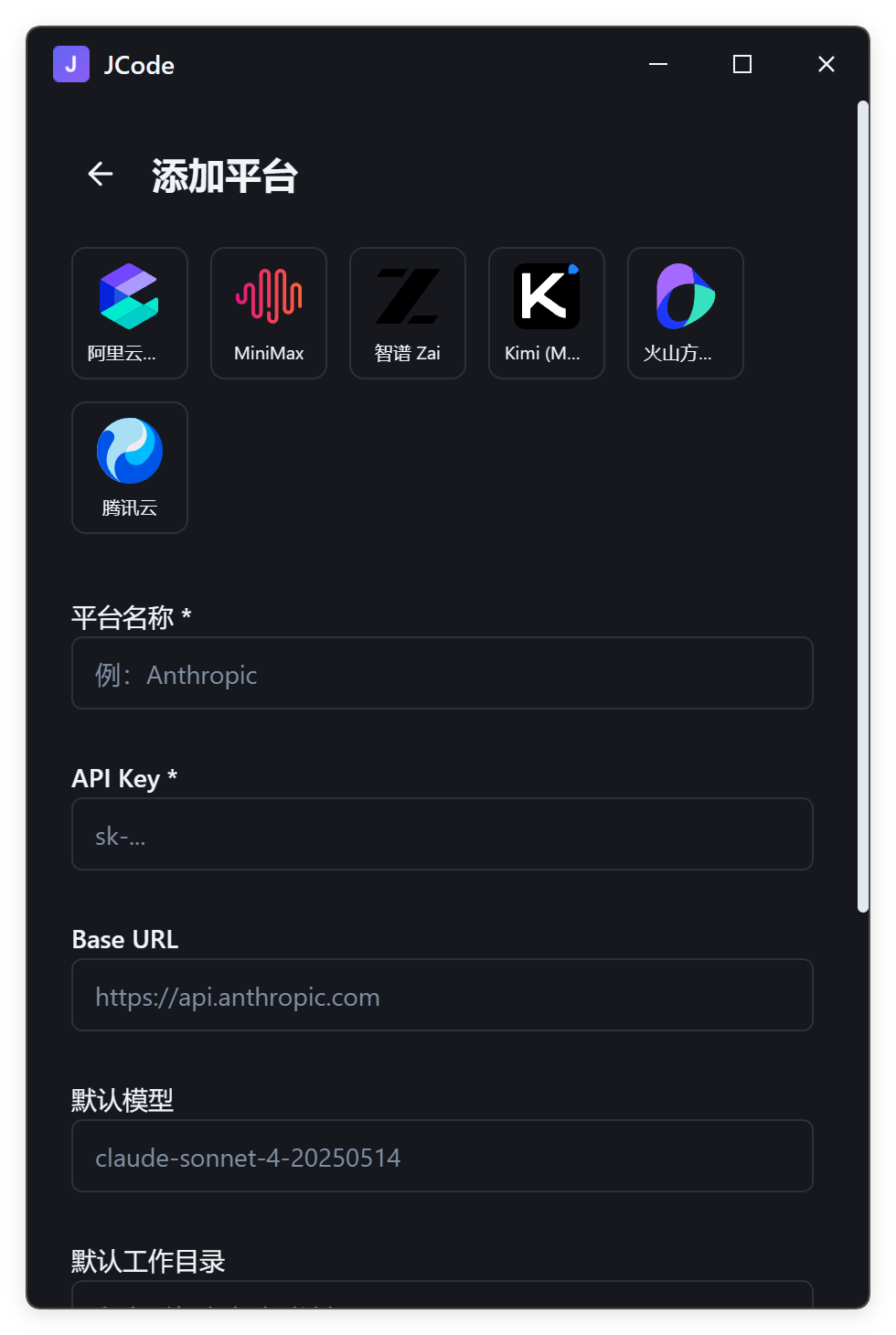This screenshot has height=1335, width=896.
Task: Select the 阿里云 platform preset
Action: [x=130, y=313]
